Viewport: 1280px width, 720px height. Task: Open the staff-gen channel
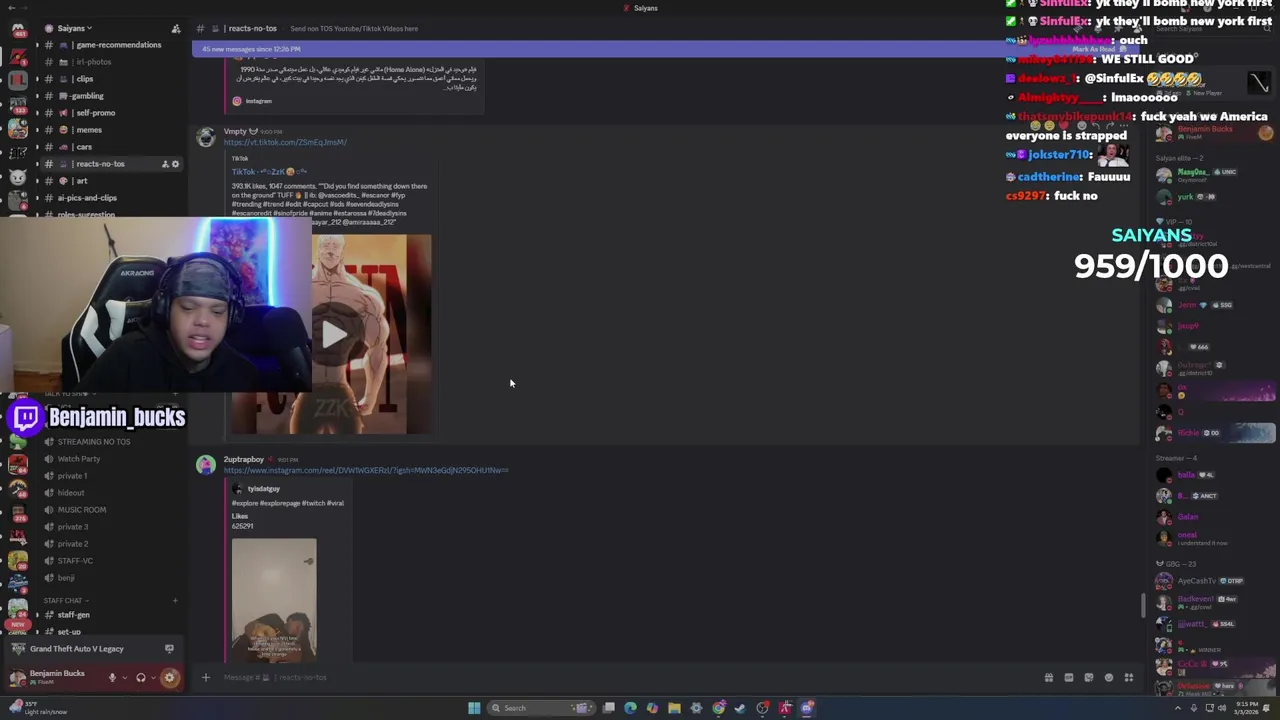[x=73, y=615]
